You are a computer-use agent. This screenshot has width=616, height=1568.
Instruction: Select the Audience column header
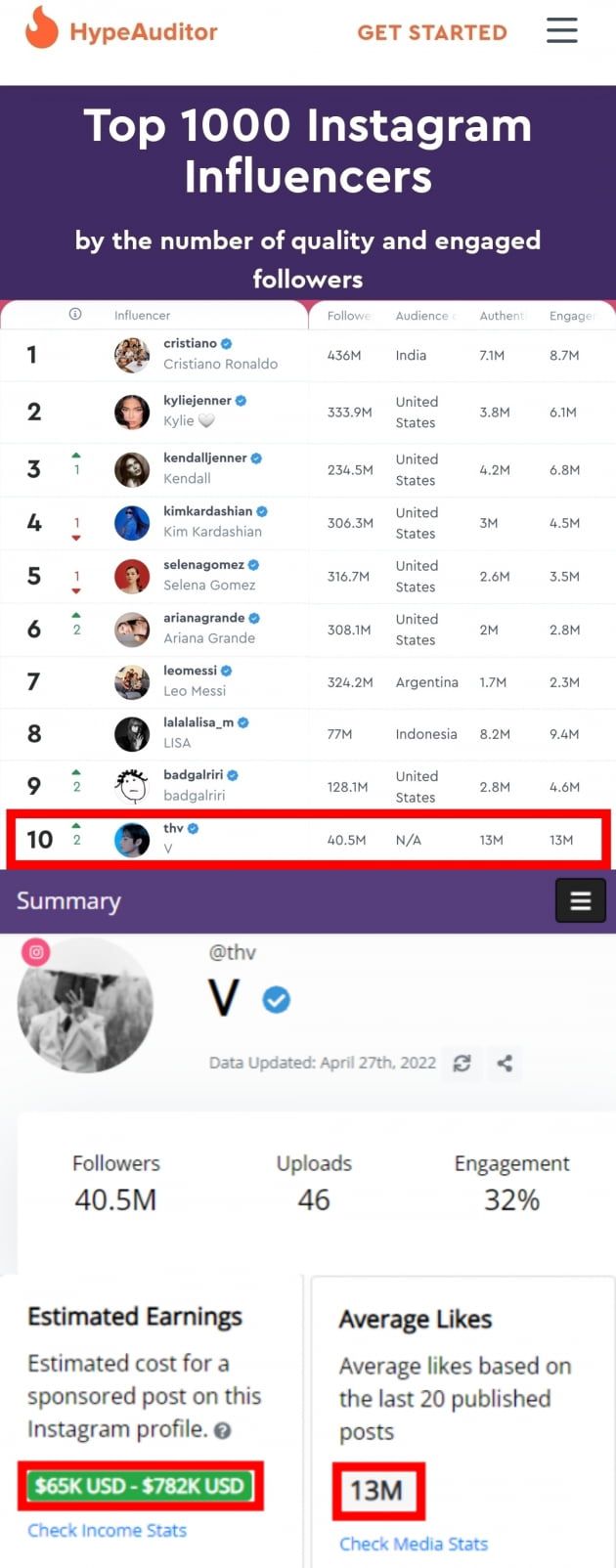coord(422,315)
